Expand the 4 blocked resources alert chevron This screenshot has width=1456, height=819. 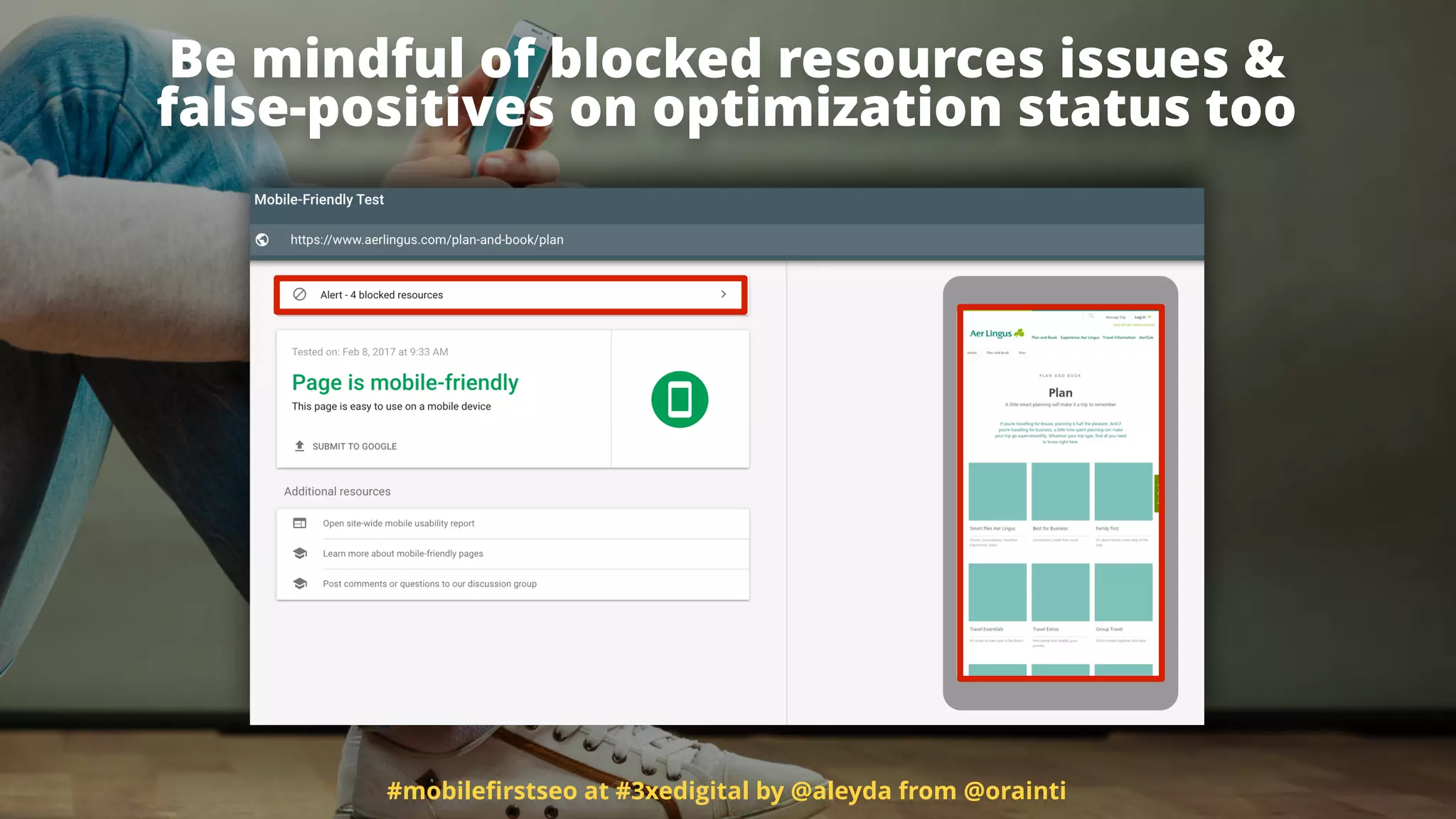pyautogui.click(x=723, y=294)
